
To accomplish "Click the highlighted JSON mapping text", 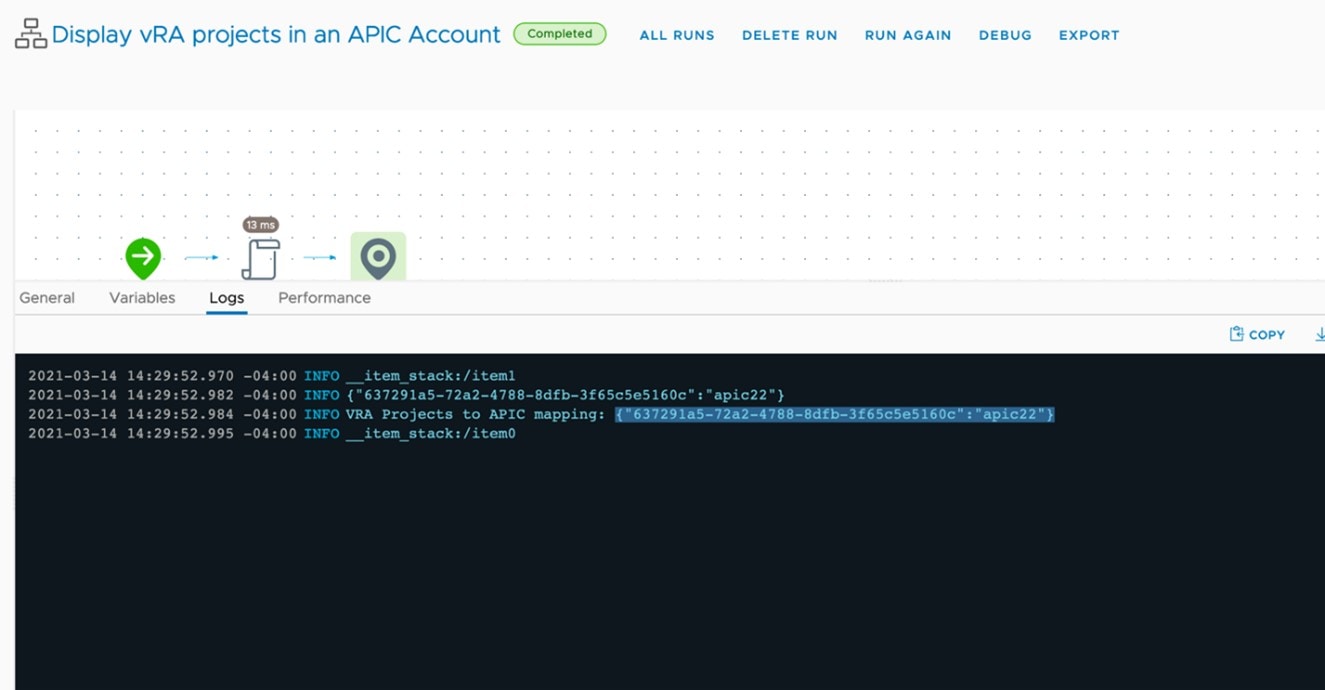I will (x=835, y=414).
